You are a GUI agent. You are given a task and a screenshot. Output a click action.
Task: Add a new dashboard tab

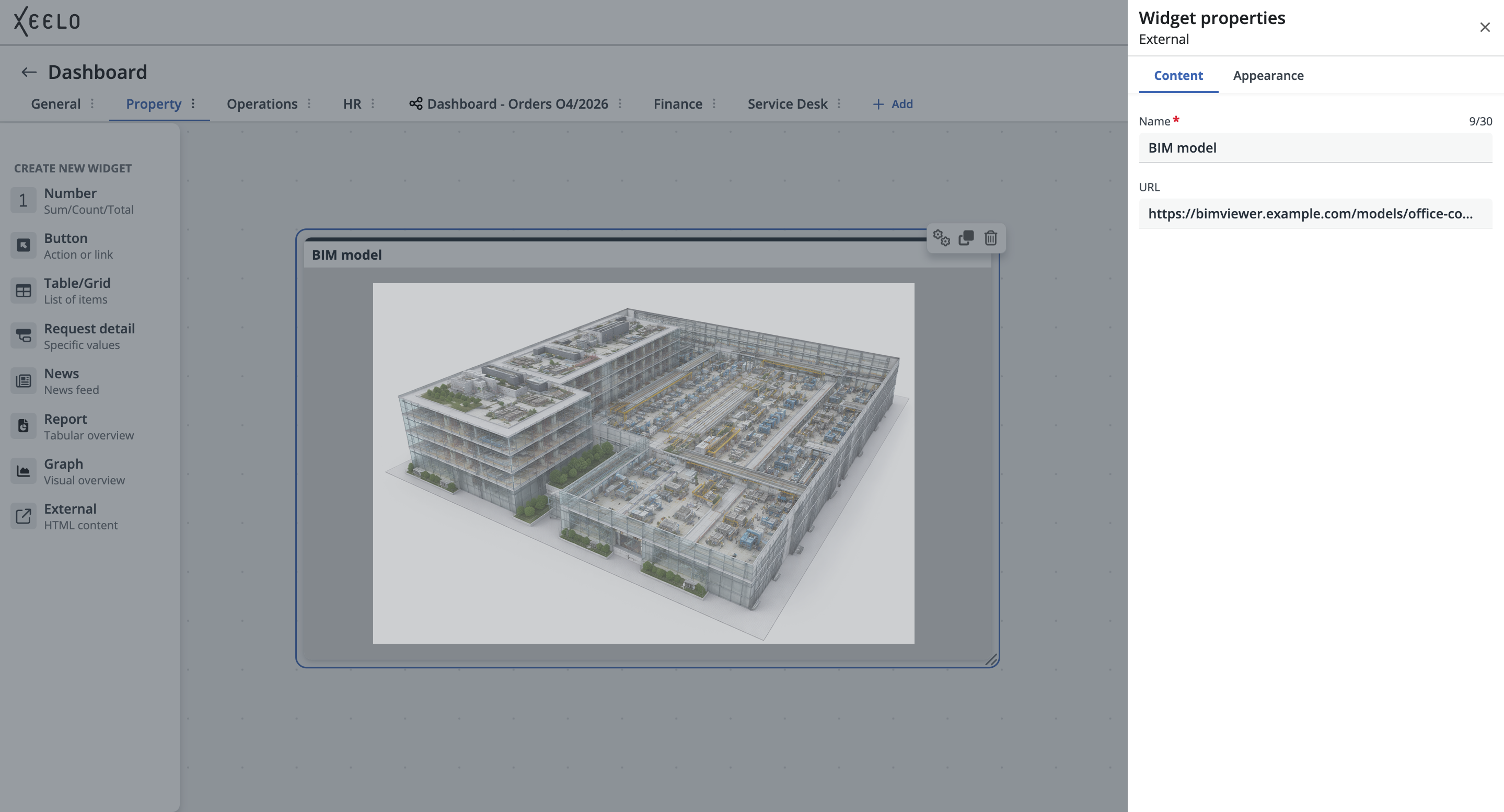click(x=893, y=104)
